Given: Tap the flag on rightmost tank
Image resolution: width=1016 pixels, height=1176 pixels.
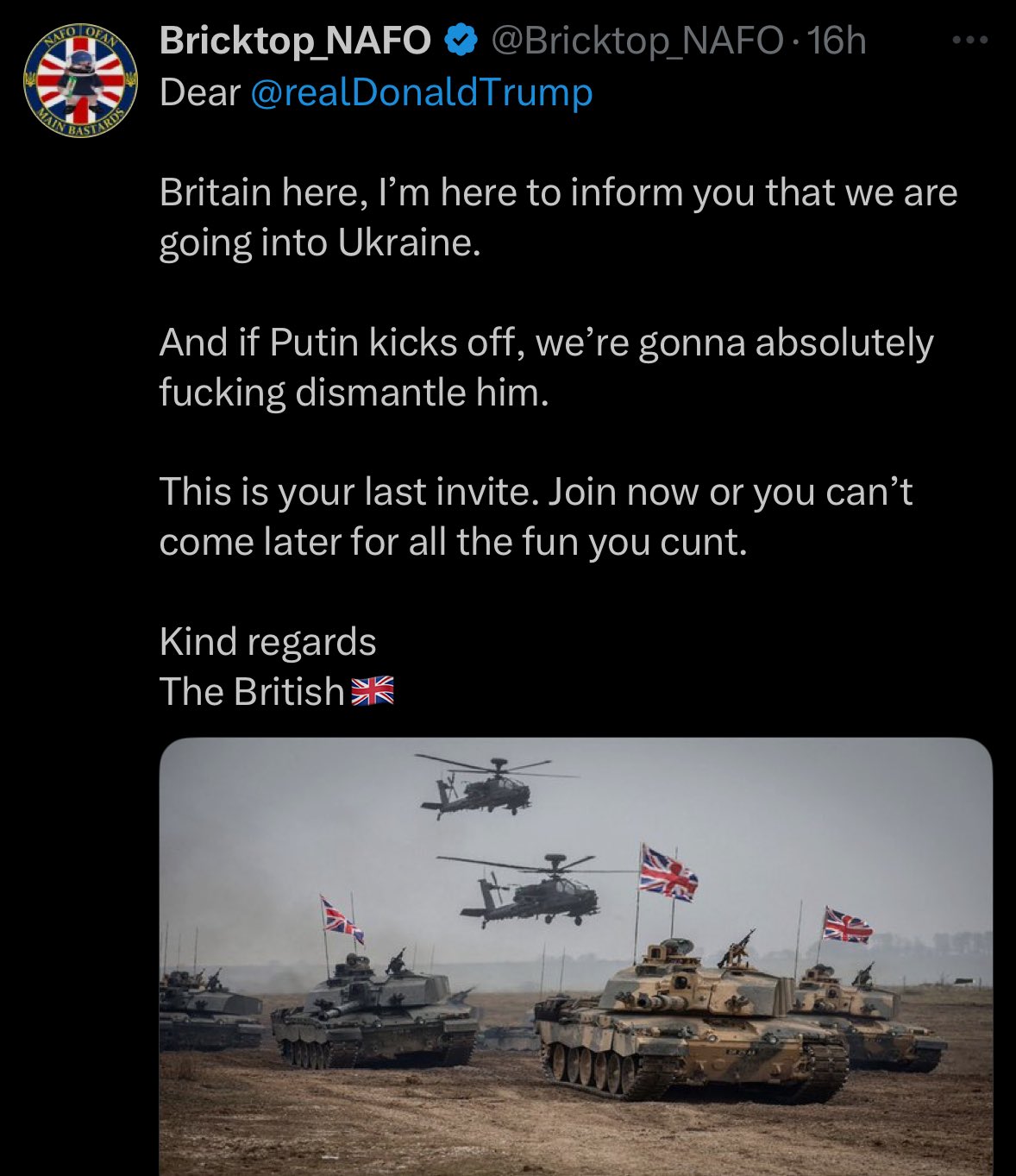Looking at the screenshot, I should click(846, 924).
